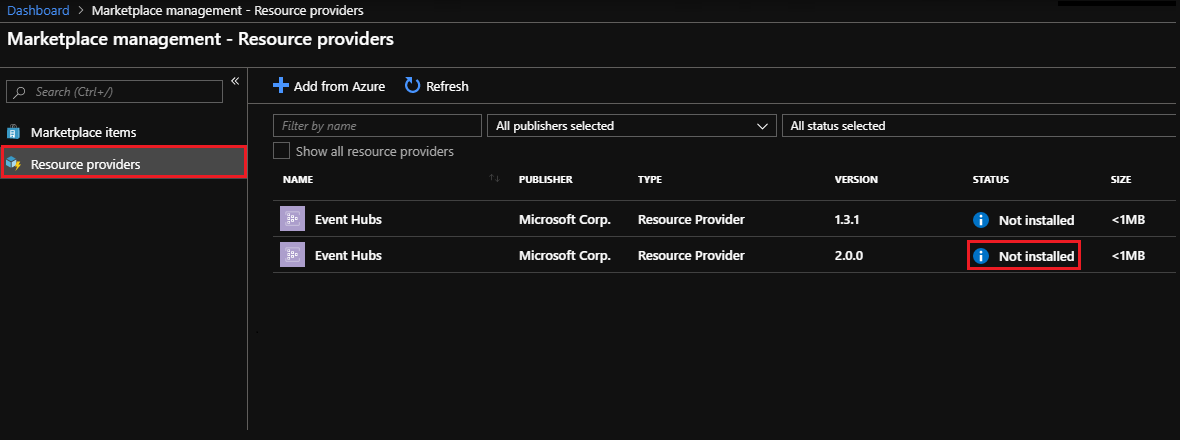Open the All status selected dropdown
Viewport: 1180px width, 440px height.
click(980, 126)
